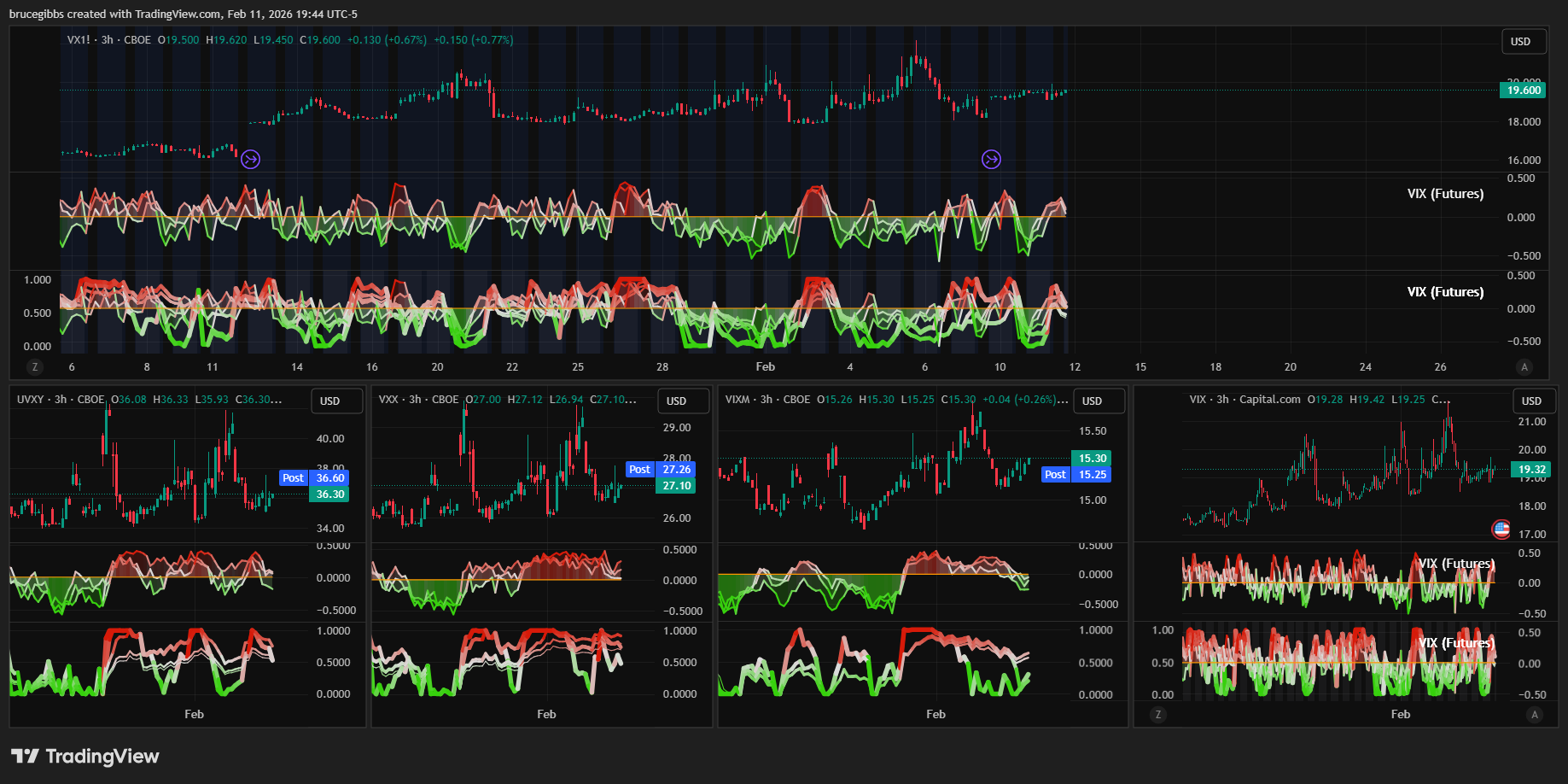Click the Post badge on VXX chart
This screenshot has width=1568, height=784.
639,470
